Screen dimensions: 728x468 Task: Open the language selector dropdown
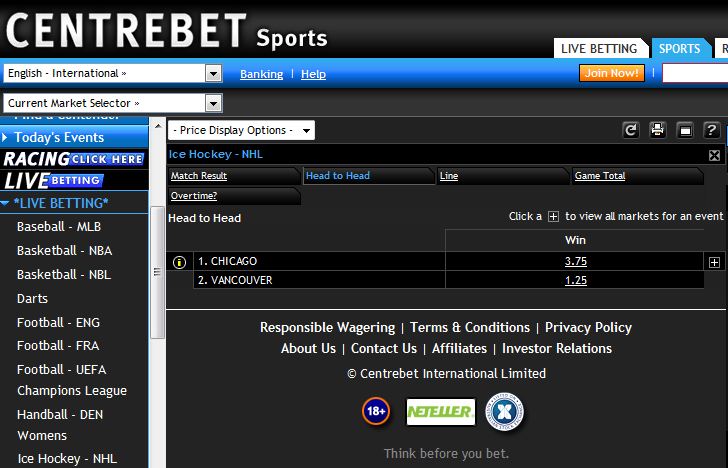(x=213, y=74)
